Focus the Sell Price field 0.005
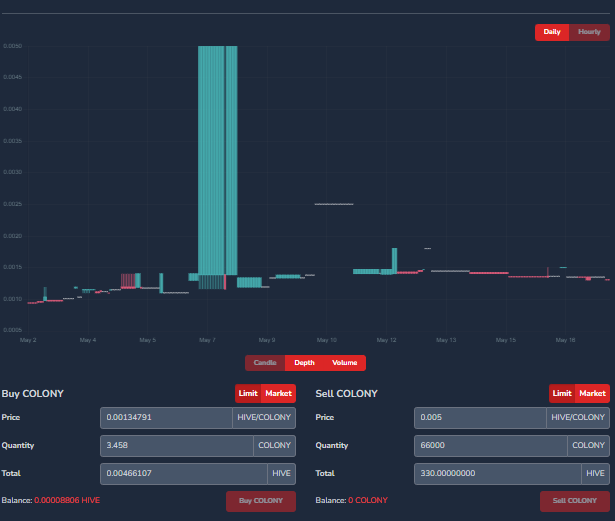 click(480, 418)
